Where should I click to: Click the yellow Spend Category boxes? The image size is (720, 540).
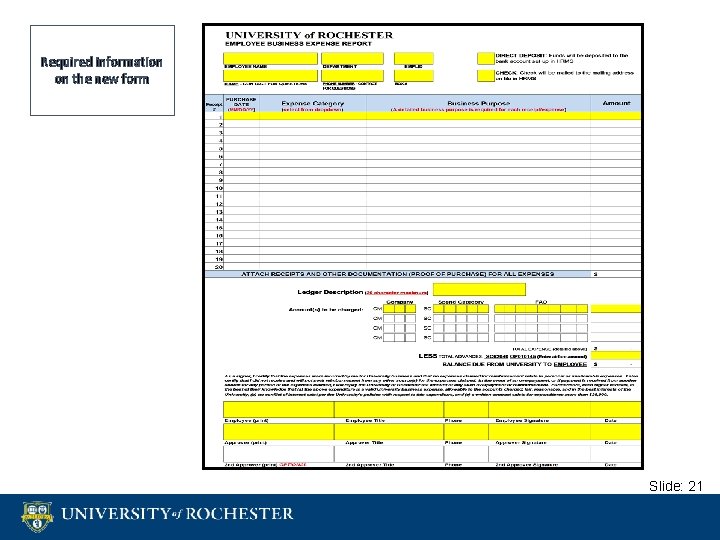461,309
